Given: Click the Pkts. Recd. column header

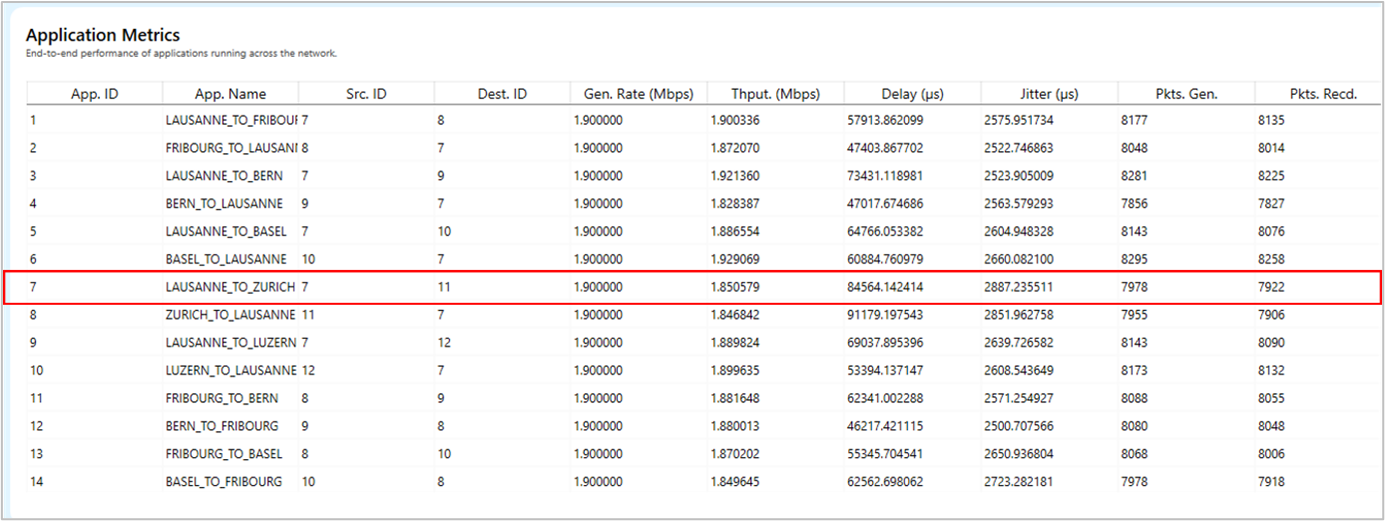Looking at the screenshot, I should pos(1322,94).
